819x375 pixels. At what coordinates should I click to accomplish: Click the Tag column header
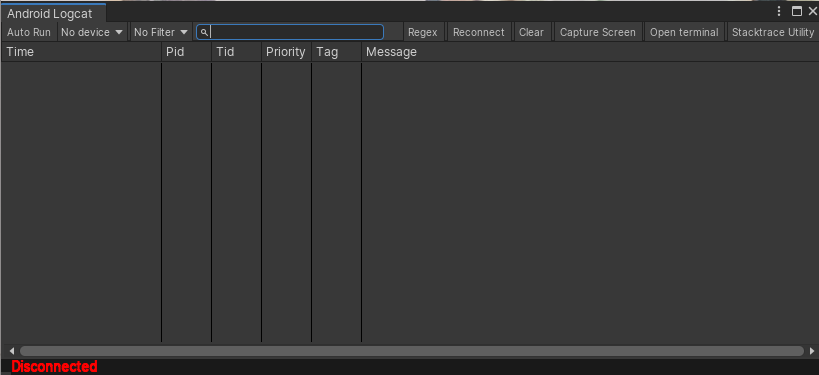coord(336,52)
